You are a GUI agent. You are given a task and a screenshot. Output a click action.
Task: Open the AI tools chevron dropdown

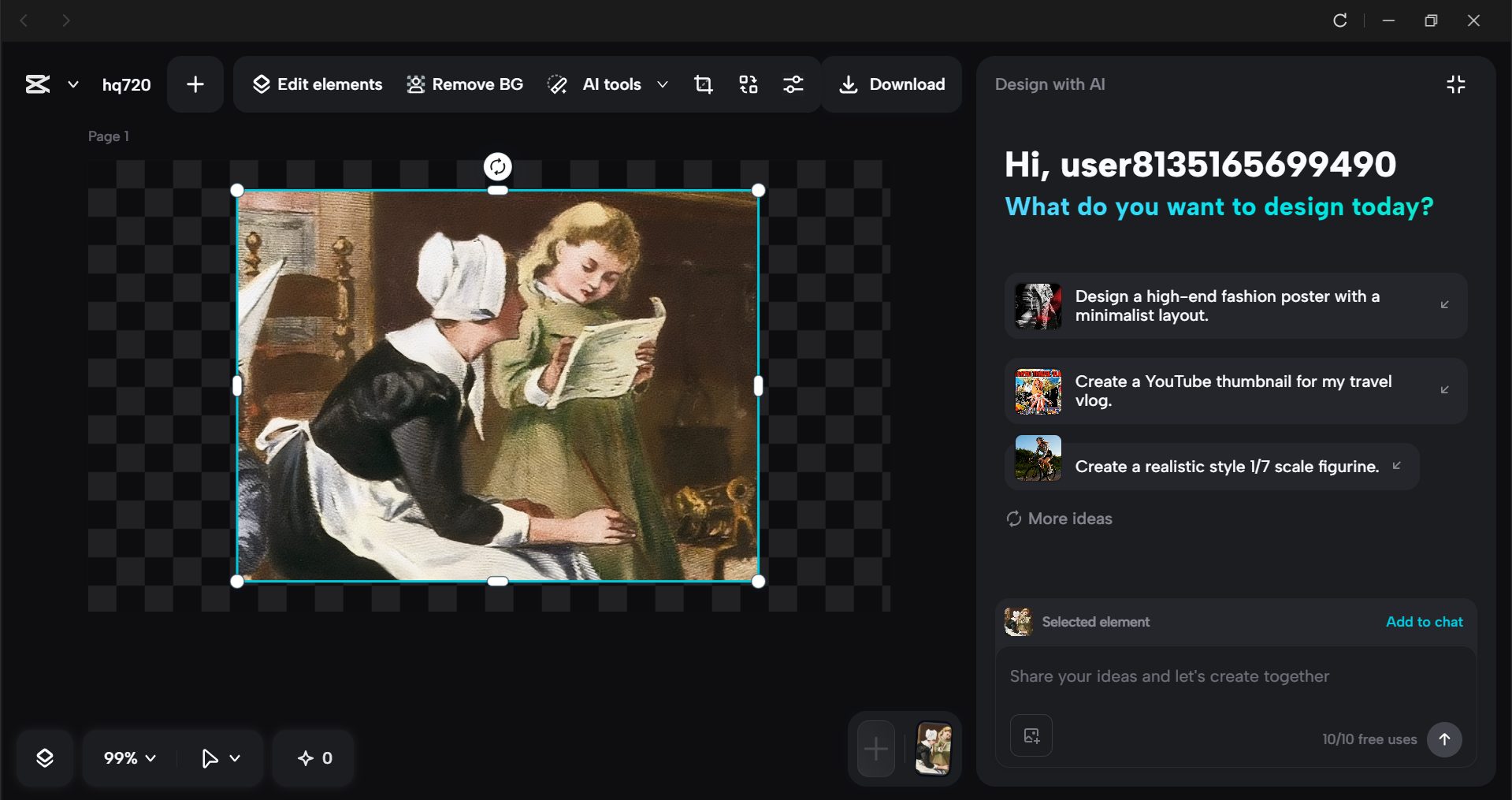[663, 84]
